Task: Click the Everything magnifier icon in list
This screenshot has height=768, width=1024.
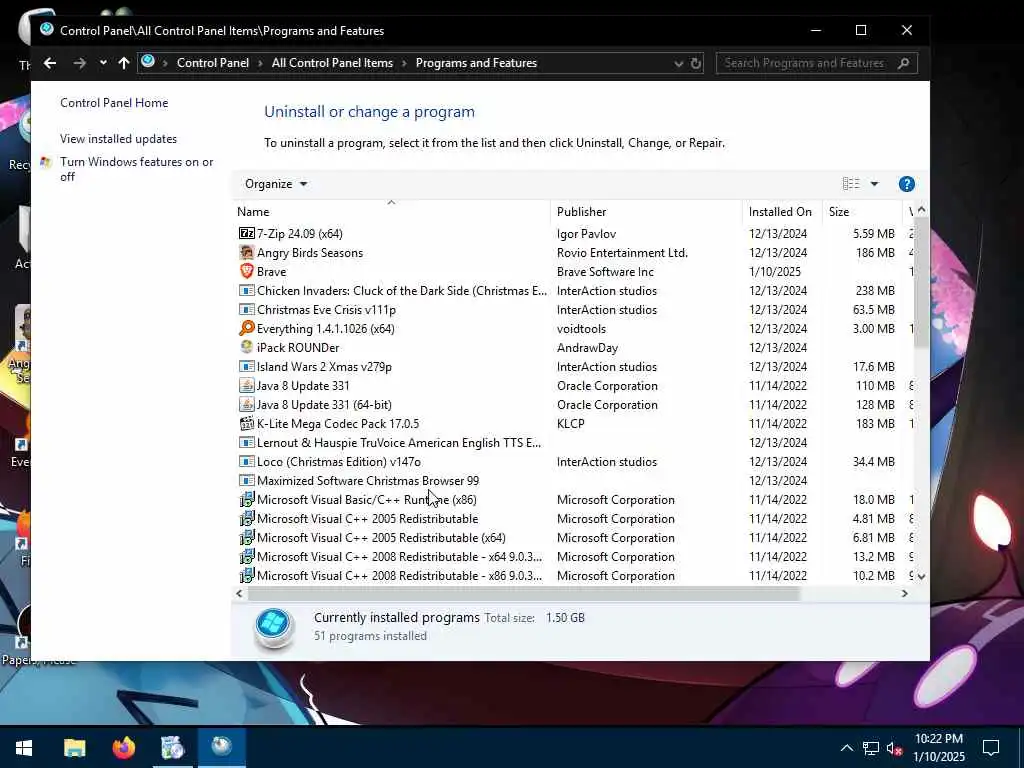Action: tap(246, 328)
